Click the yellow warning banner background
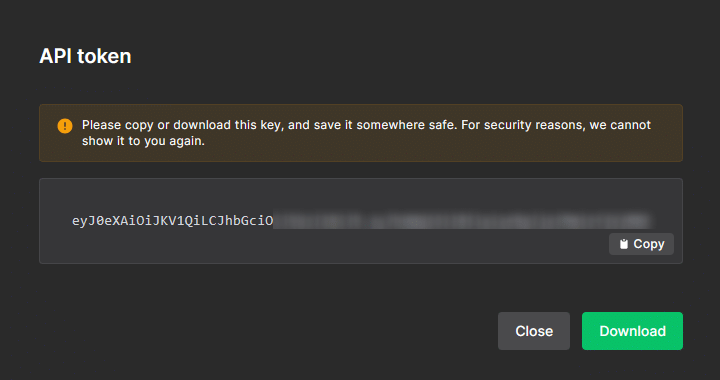 361,133
